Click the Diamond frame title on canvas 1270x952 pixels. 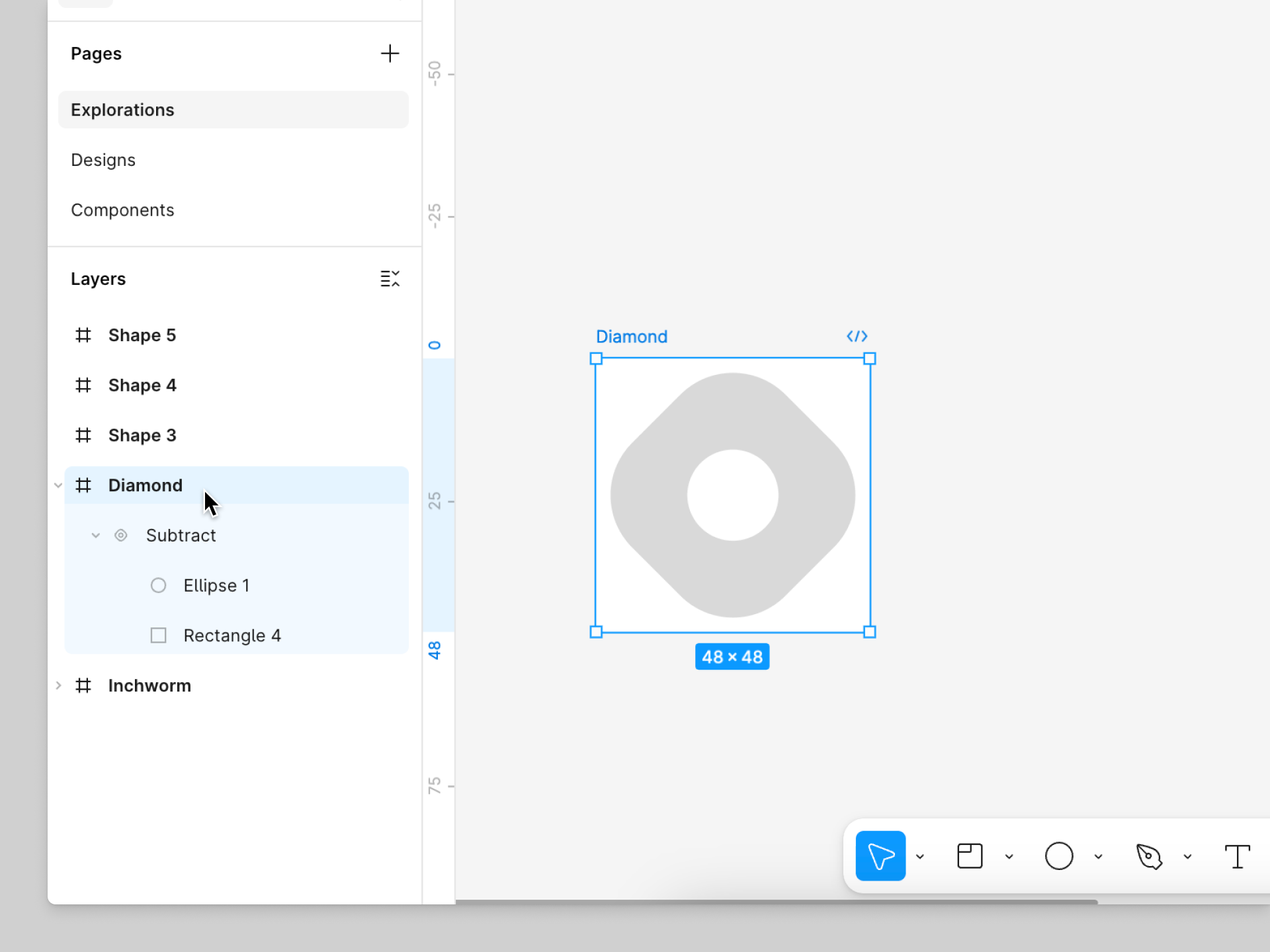coord(631,337)
